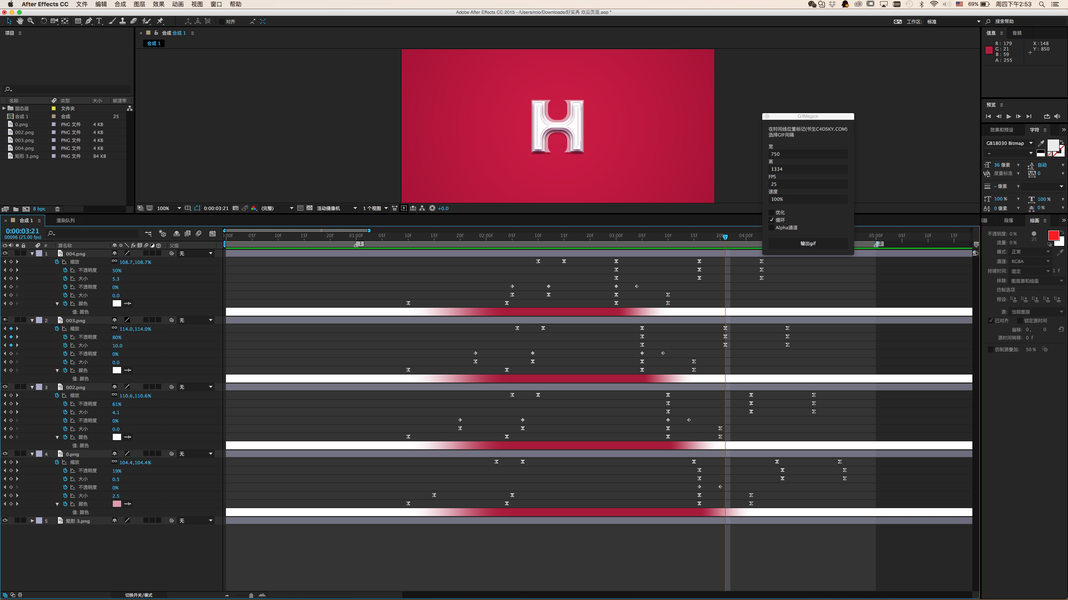This screenshot has width=1068, height=600.
Task: Click the new folder icon in project panel
Action: 16,209
